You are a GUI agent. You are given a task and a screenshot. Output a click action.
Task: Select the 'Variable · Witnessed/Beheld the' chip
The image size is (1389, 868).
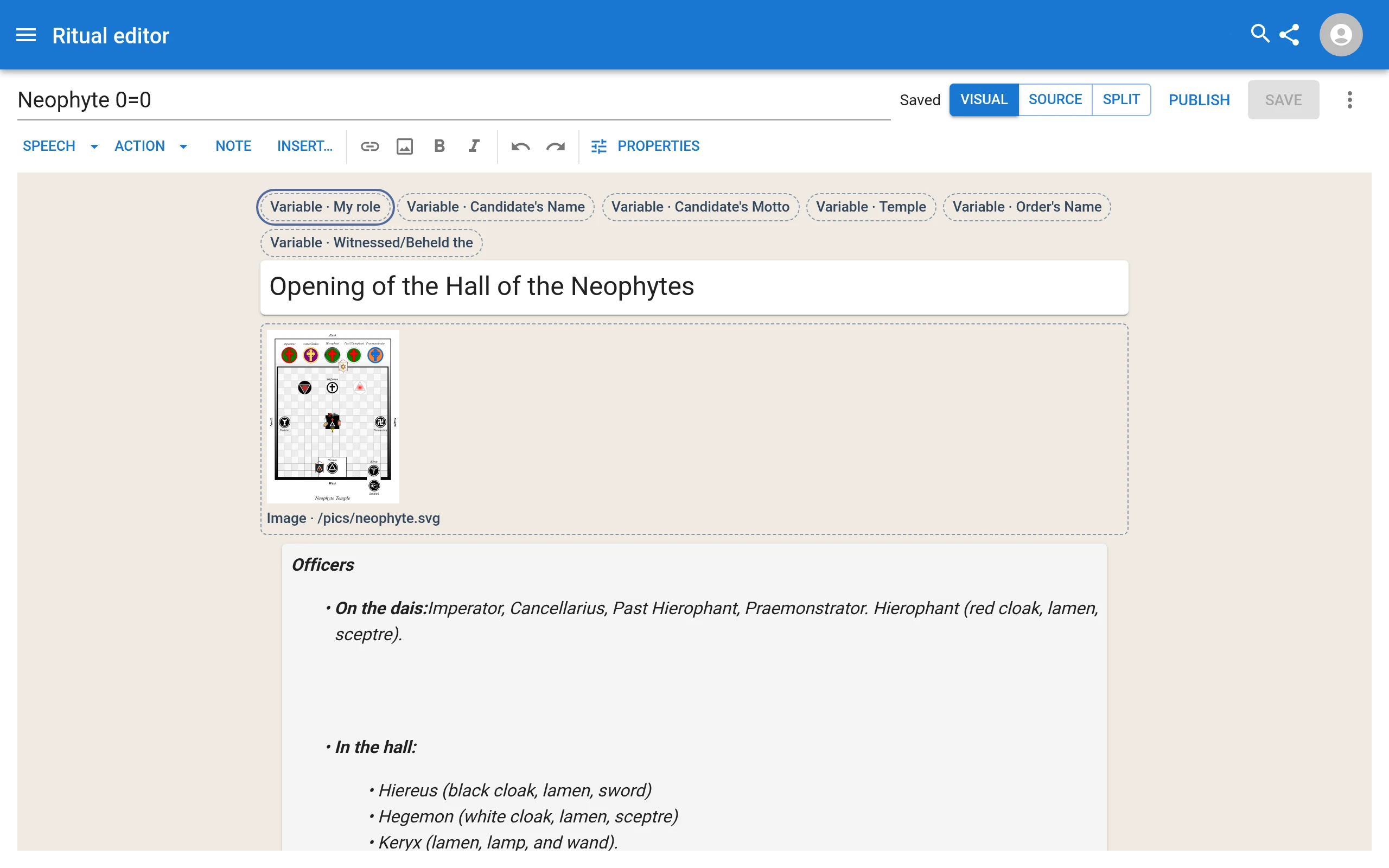point(371,242)
